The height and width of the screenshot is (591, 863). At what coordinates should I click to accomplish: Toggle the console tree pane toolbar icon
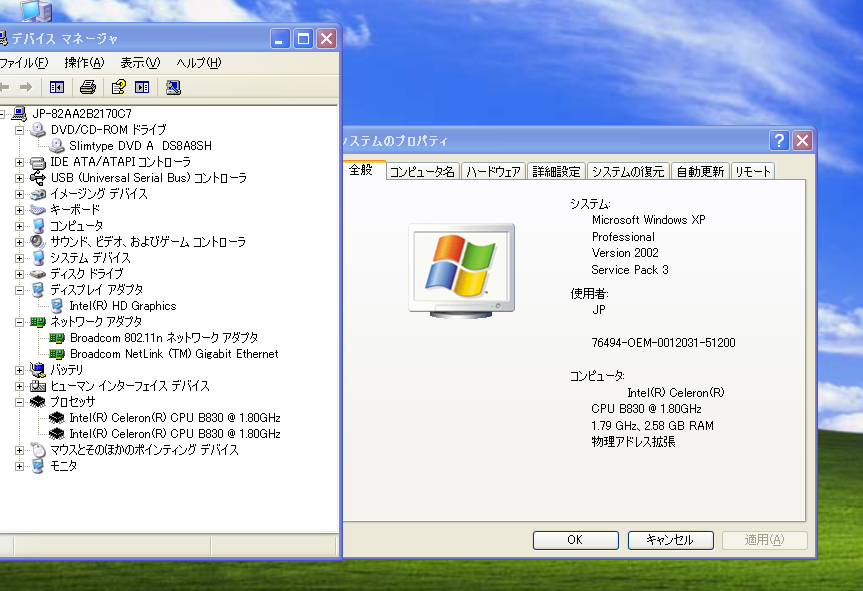click(x=57, y=87)
